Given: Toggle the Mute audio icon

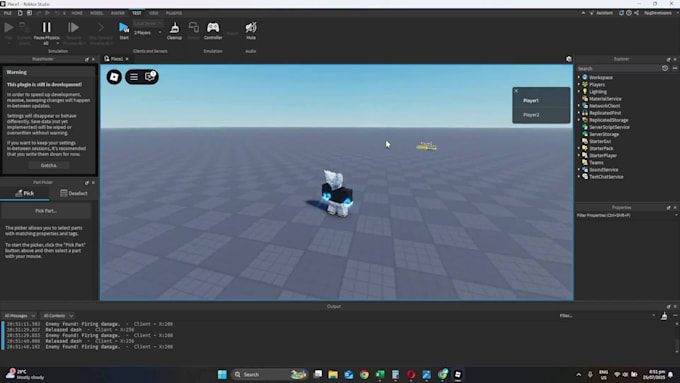Looking at the screenshot, I should 251,30.
